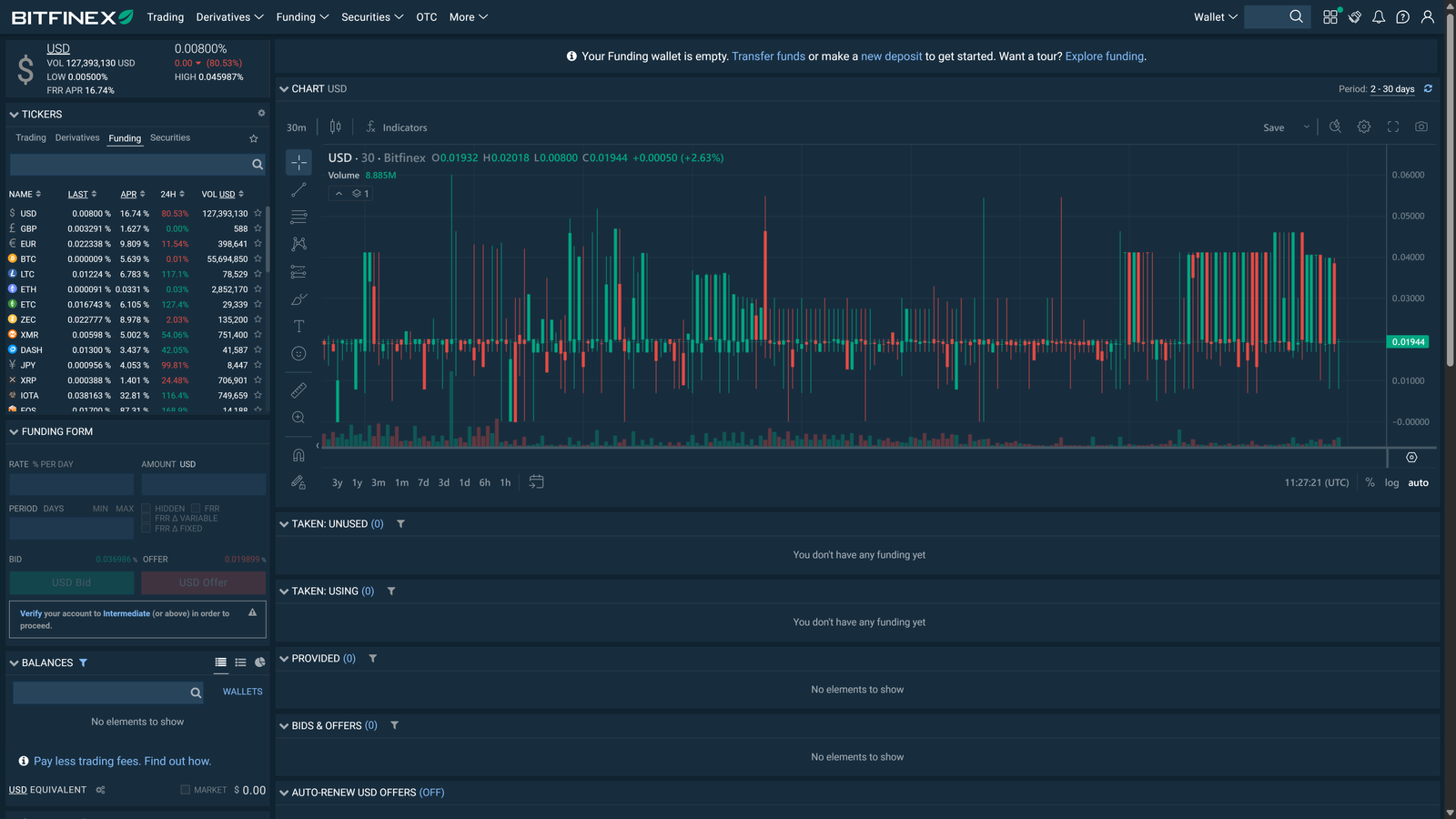
Task: Pick the brush drawing tool
Action: click(298, 298)
